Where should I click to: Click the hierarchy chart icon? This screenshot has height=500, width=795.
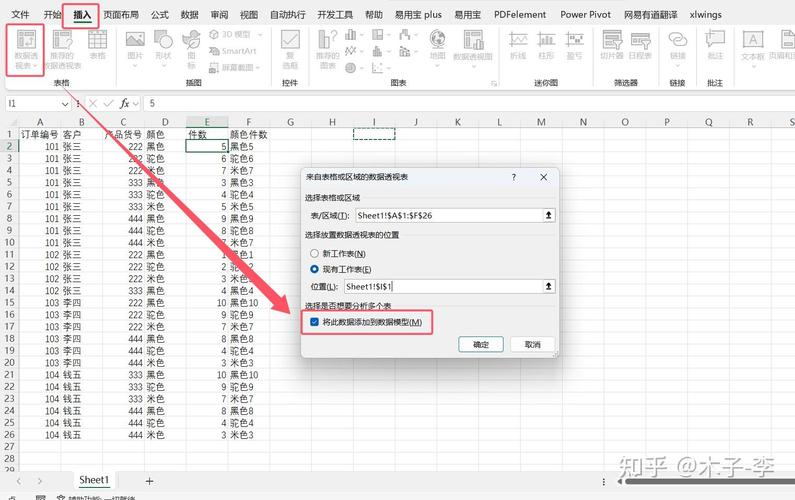[x=378, y=34]
